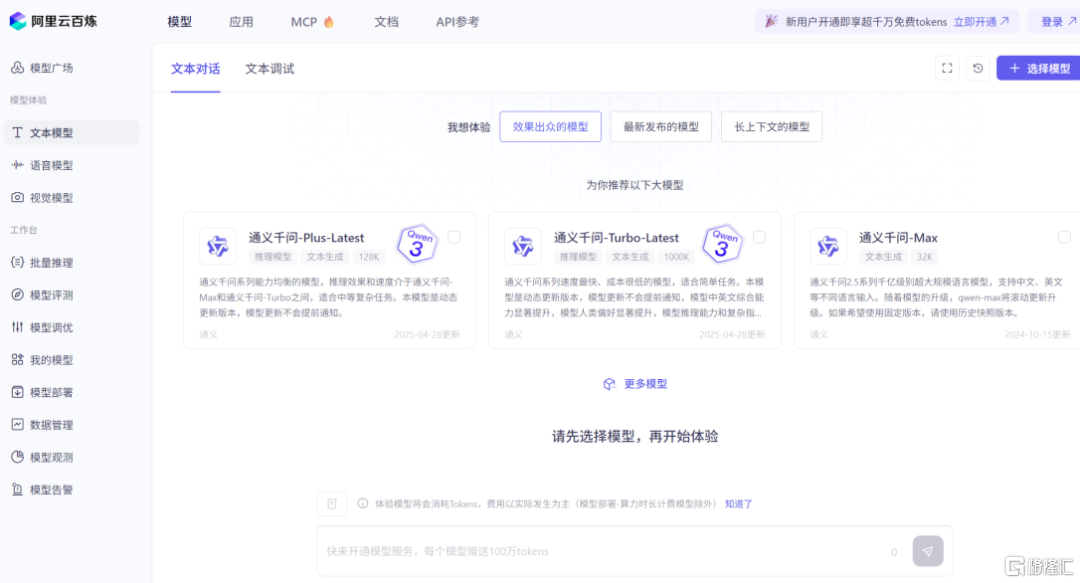
Task: Open conversation history clock icon
Action: click(x=977, y=68)
